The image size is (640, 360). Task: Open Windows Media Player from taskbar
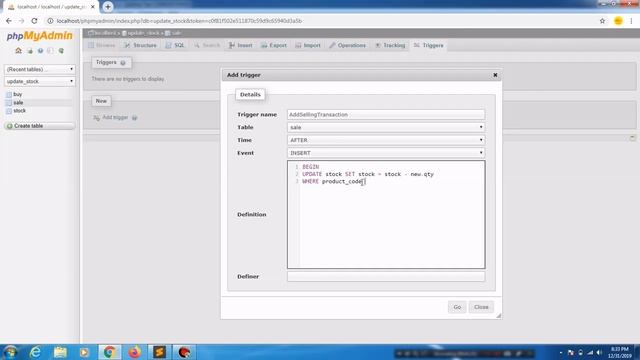point(84,352)
